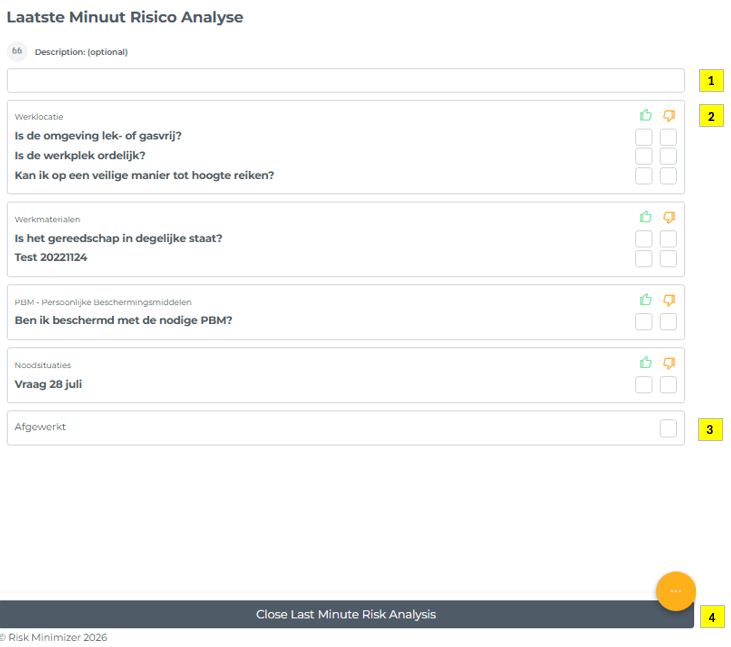This screenshot has width=731, height=647.
Task: Click 'Ben ik beschermd met de nodige PBM?' text
Action: (123, 320)
